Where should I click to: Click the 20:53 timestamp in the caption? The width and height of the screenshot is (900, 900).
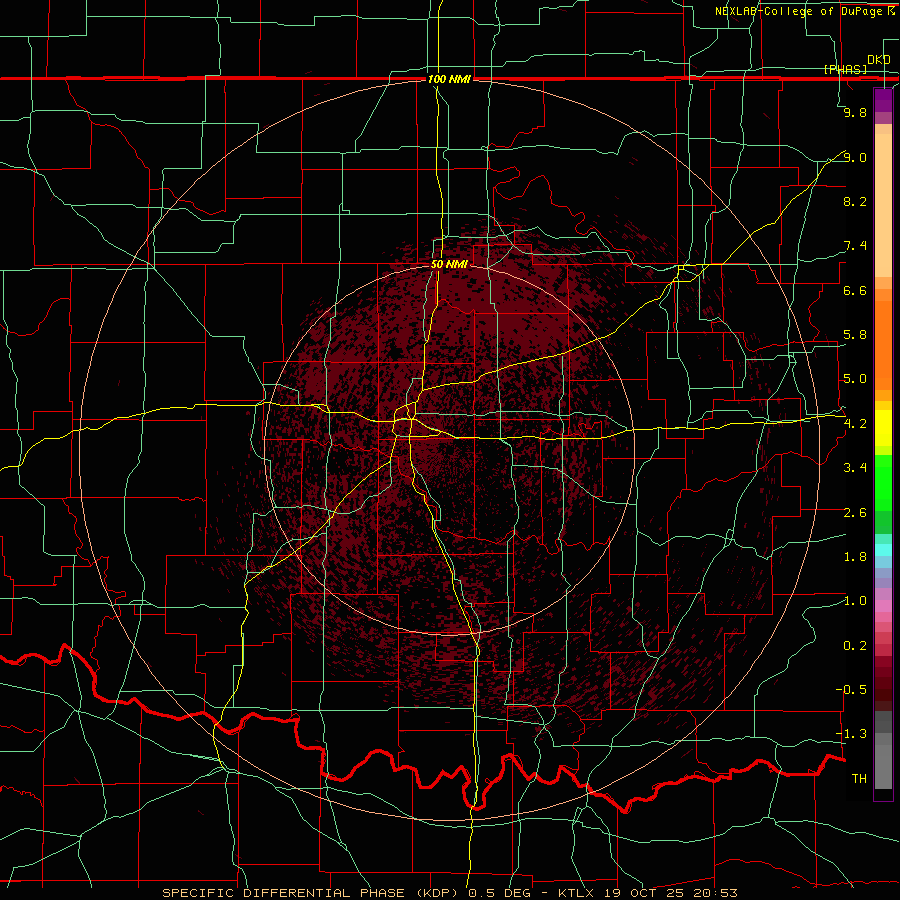[x=717, y=893]
